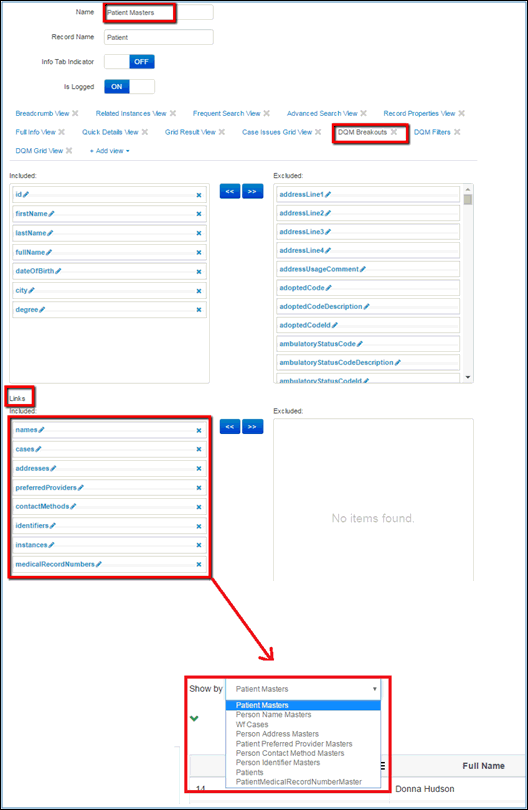
Task: Toggle the Is Logged switch
Action: click(x=129, y=86)
